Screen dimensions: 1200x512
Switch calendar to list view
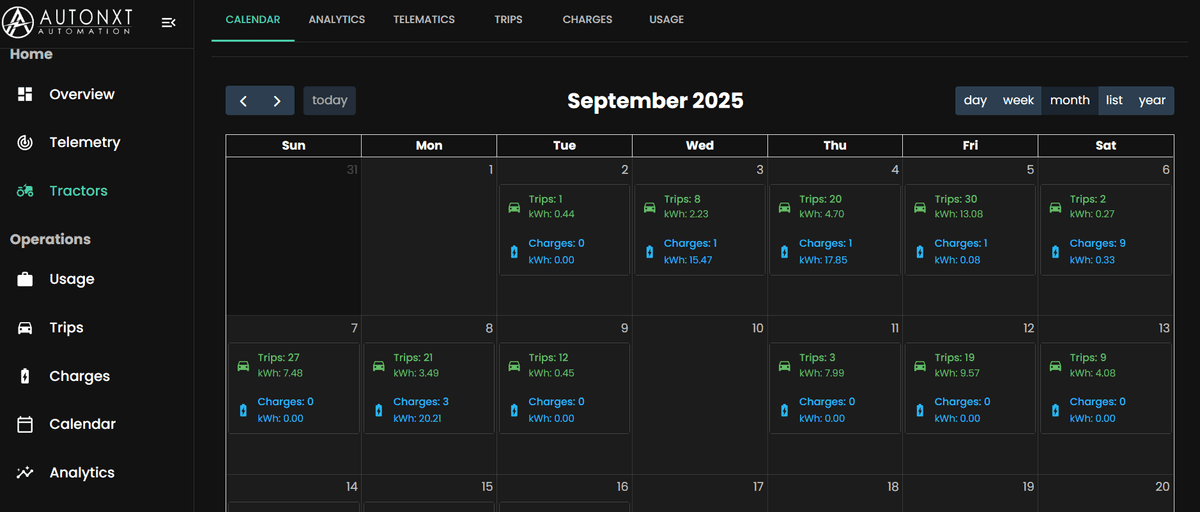(1114, 100)
